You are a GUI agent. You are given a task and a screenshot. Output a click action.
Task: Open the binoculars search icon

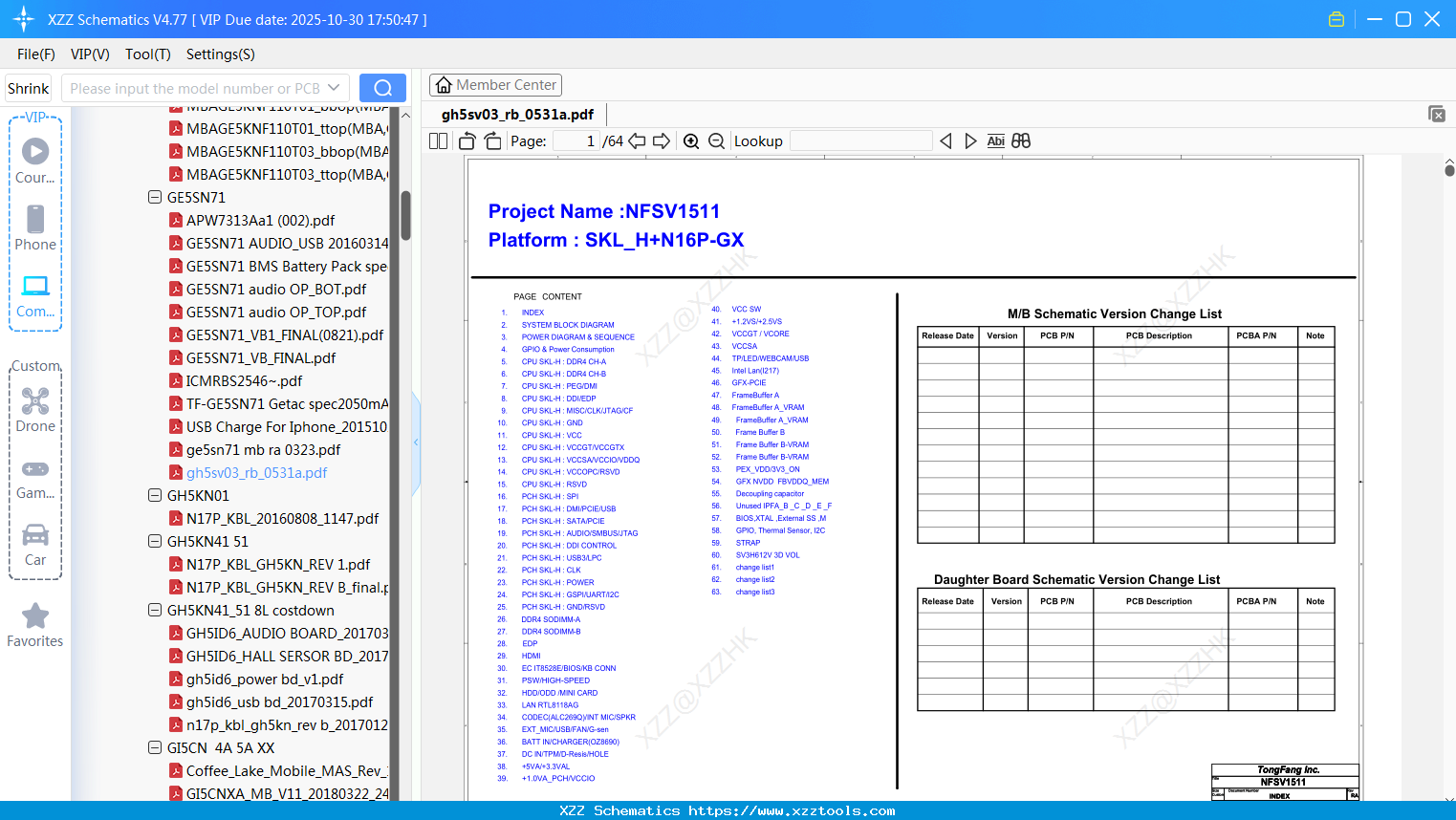[x=1021, y=141]
